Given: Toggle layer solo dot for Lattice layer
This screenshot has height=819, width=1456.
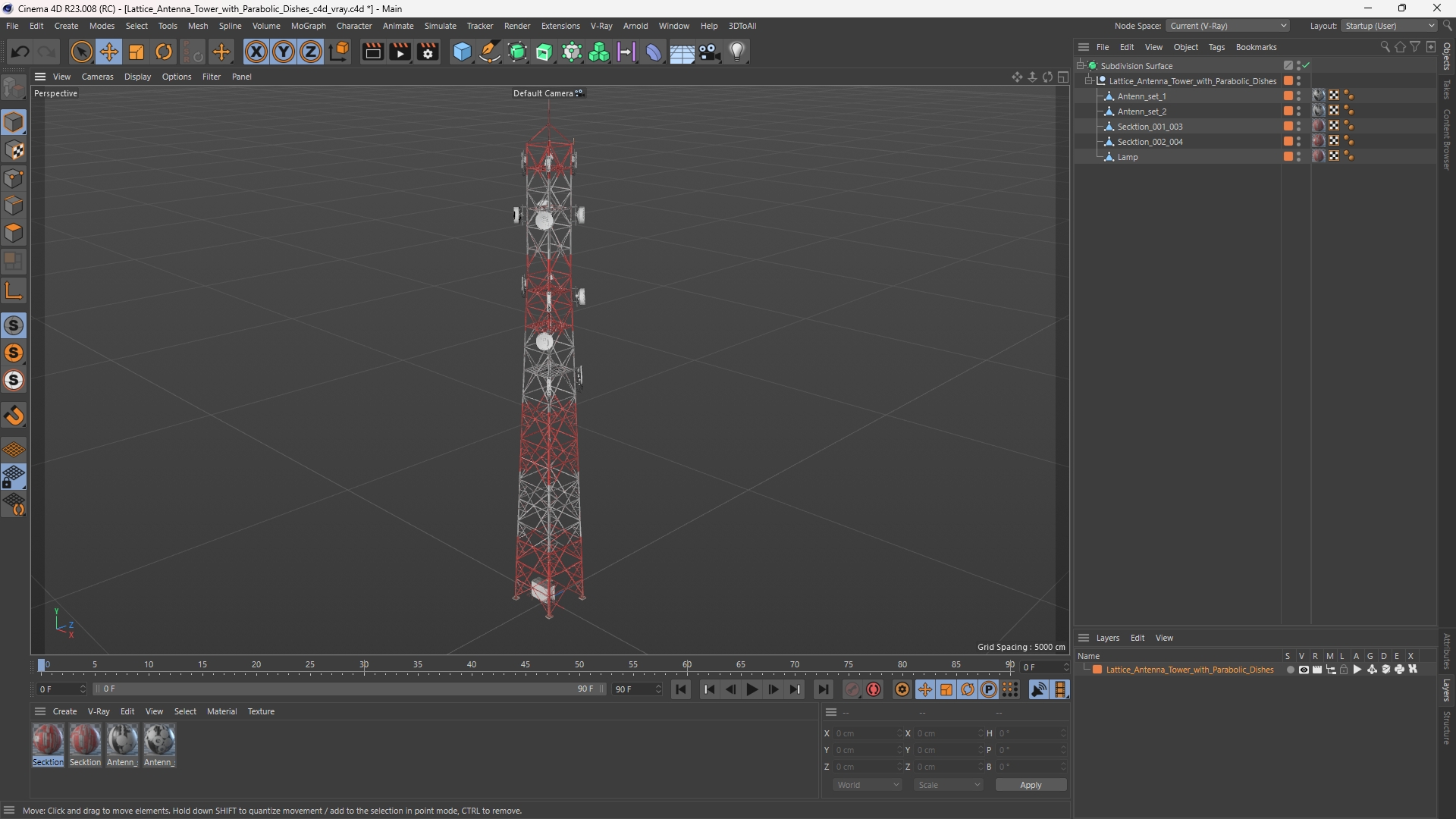Looking at the screenshot, I should [1290, 670].
